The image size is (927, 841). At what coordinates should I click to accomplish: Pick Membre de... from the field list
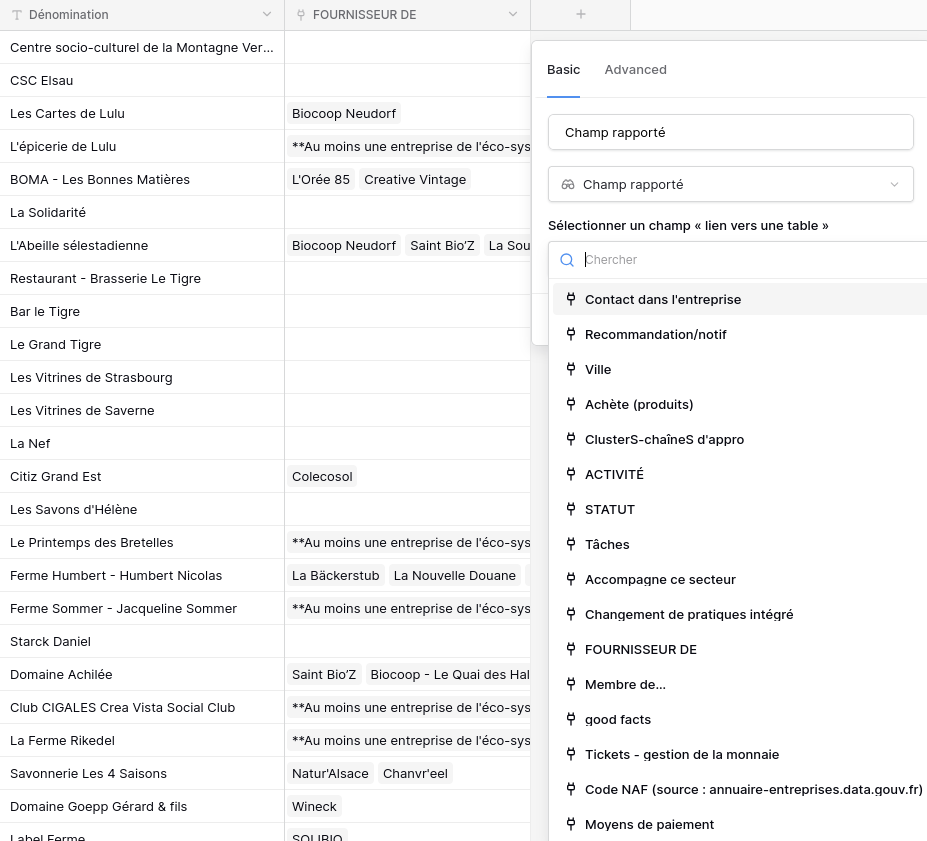625,684
